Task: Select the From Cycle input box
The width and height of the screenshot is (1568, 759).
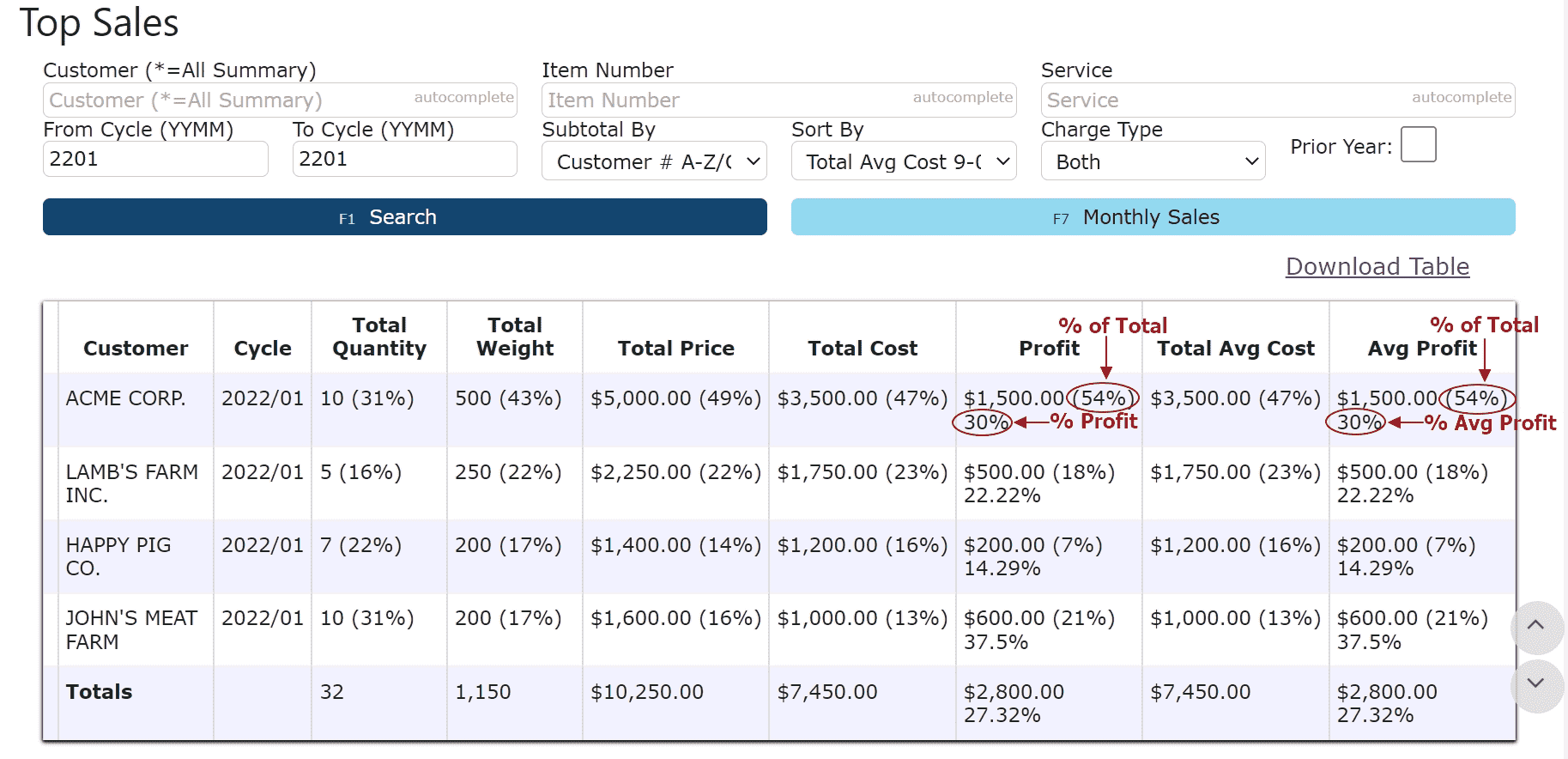Action: point(155,159)
